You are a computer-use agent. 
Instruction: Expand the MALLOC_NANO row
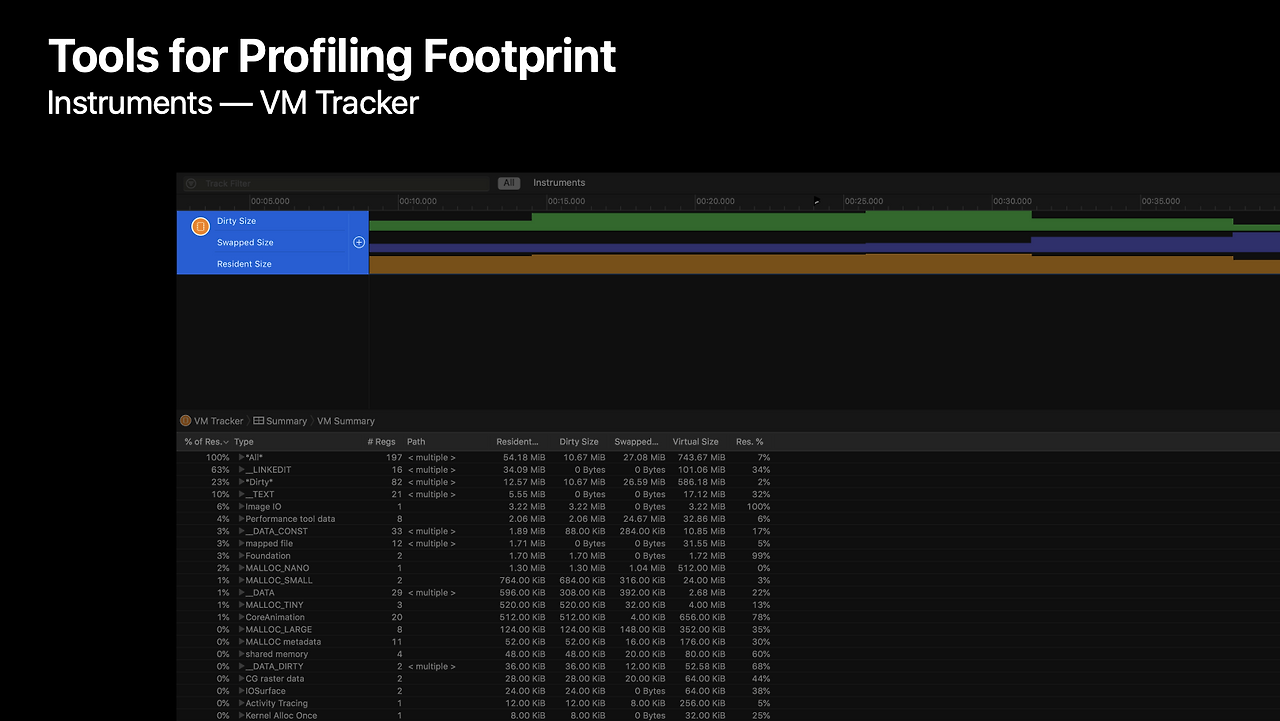tap(241, 568)
